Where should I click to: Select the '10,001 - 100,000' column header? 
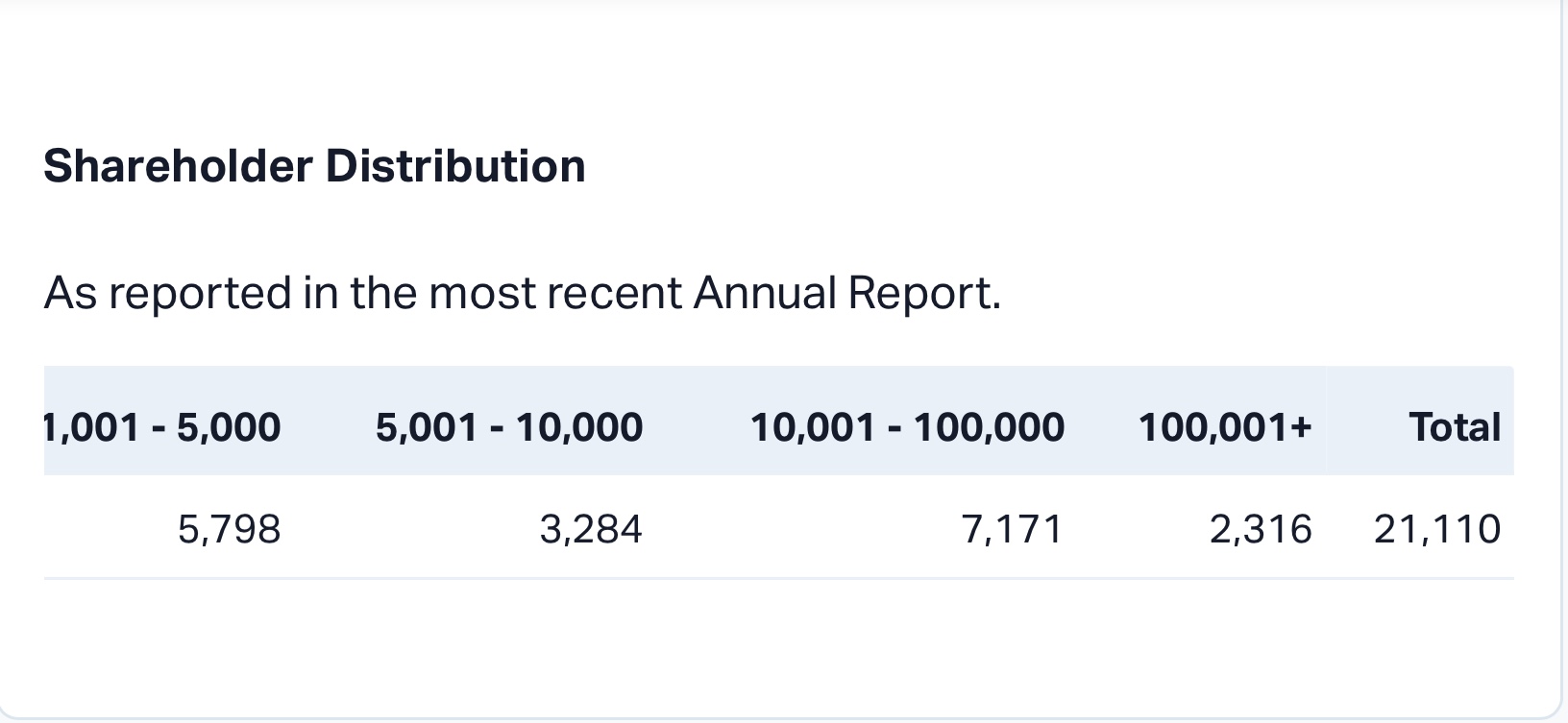pyautogui.click(x=907, y=427)
